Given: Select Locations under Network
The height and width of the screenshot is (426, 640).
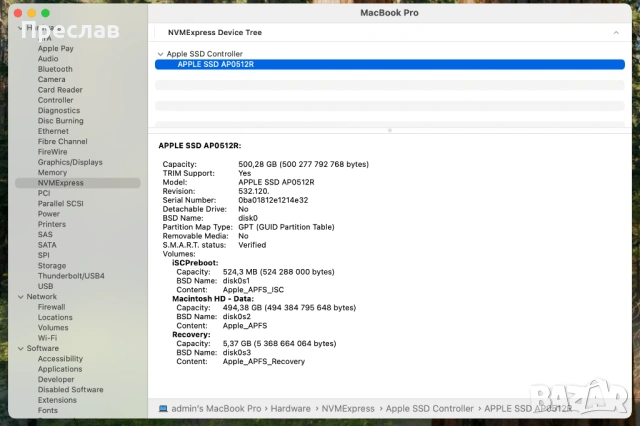Looking at the screenshot, I should click(55, 317).
